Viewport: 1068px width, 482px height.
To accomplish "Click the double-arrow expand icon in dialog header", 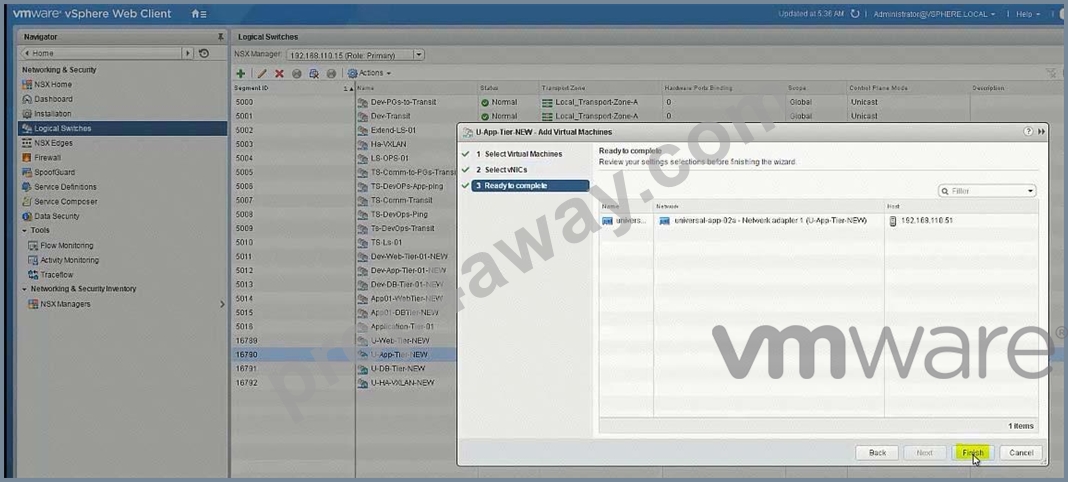I will [1041, 131].
